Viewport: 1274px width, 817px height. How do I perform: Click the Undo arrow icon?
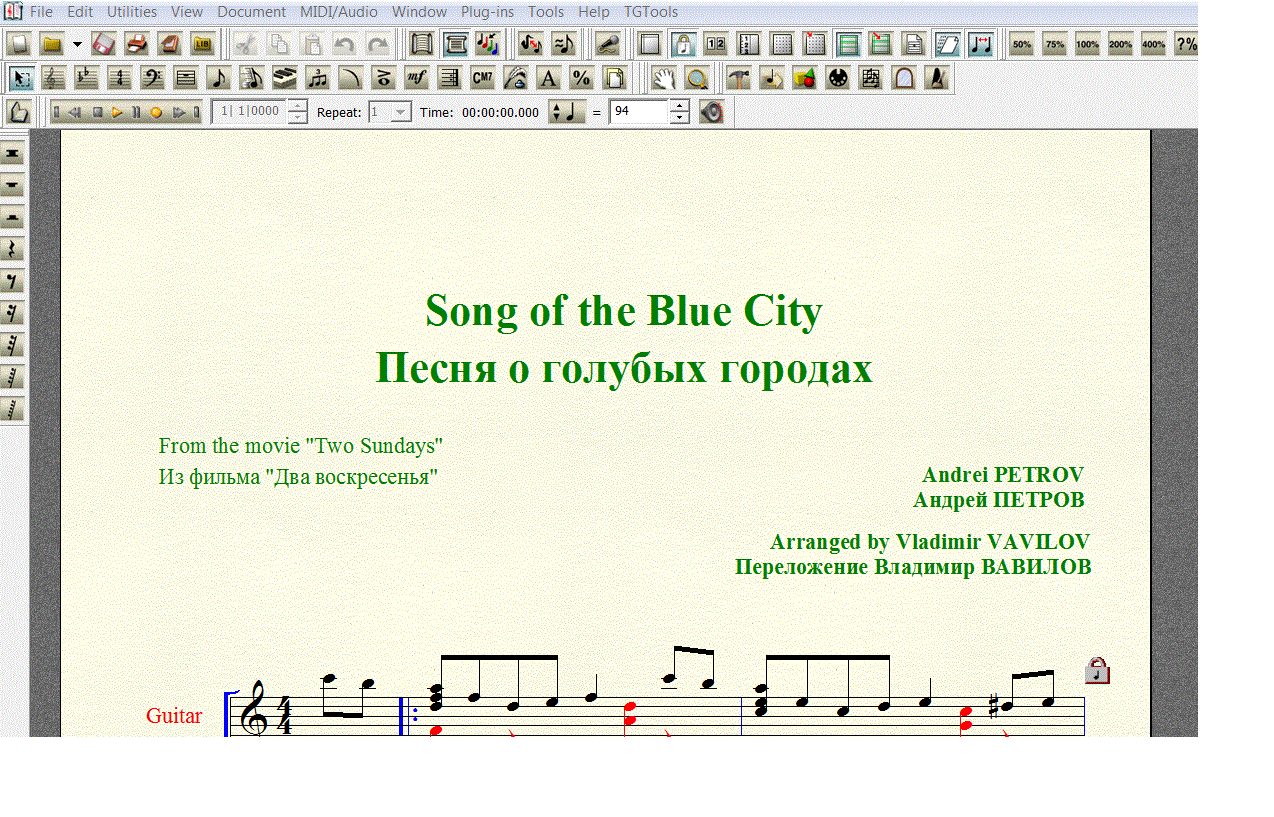pyautogui.click(x=345, y=44)
